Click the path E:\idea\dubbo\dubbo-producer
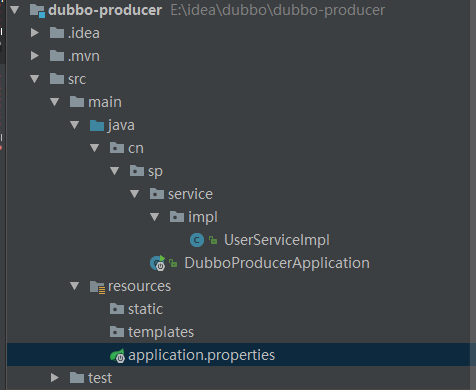The width and height of the screenshot is (476, 390). pyautogui.click(x=278, y=10)
